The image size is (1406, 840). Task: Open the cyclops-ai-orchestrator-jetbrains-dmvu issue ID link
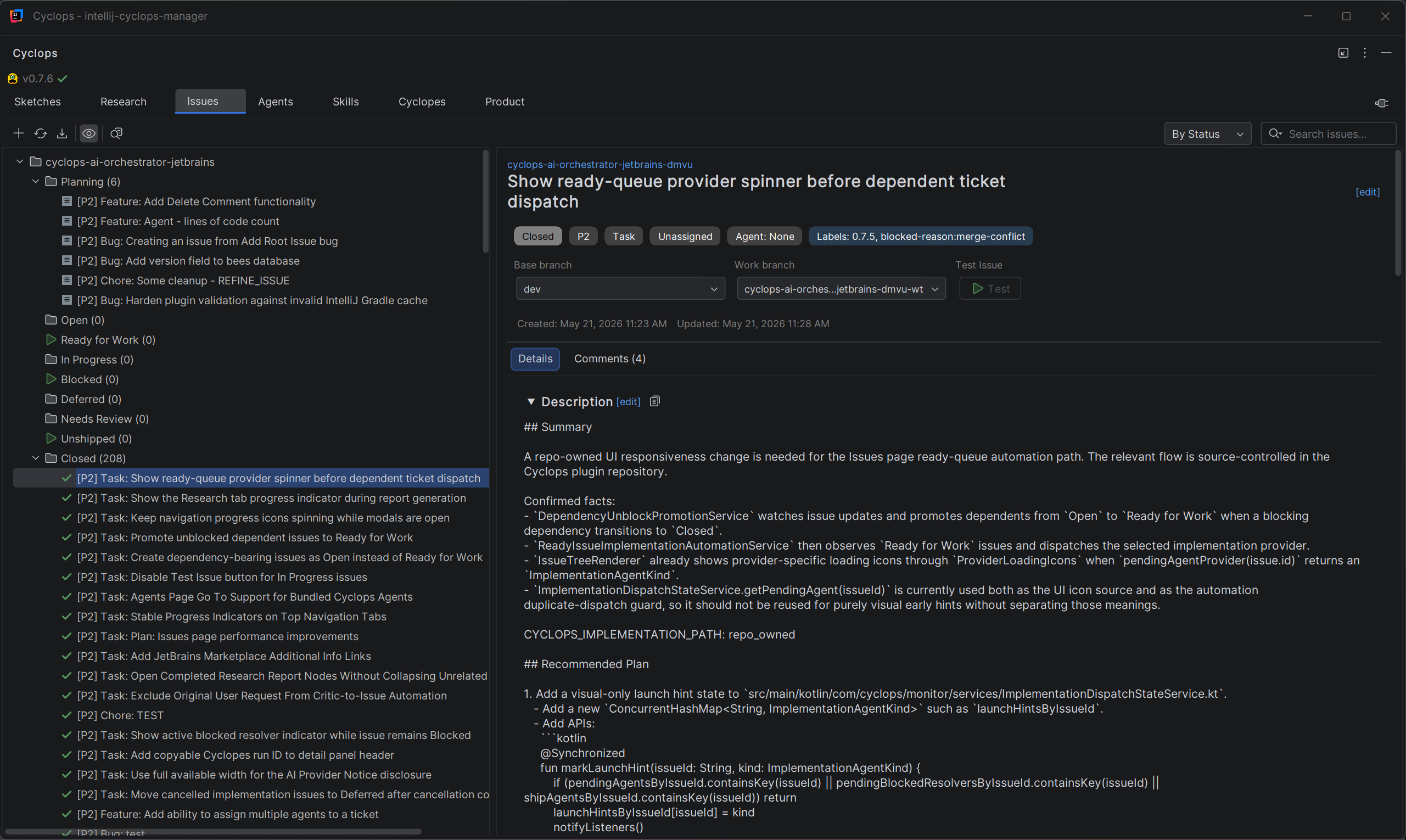pos(600,164)
